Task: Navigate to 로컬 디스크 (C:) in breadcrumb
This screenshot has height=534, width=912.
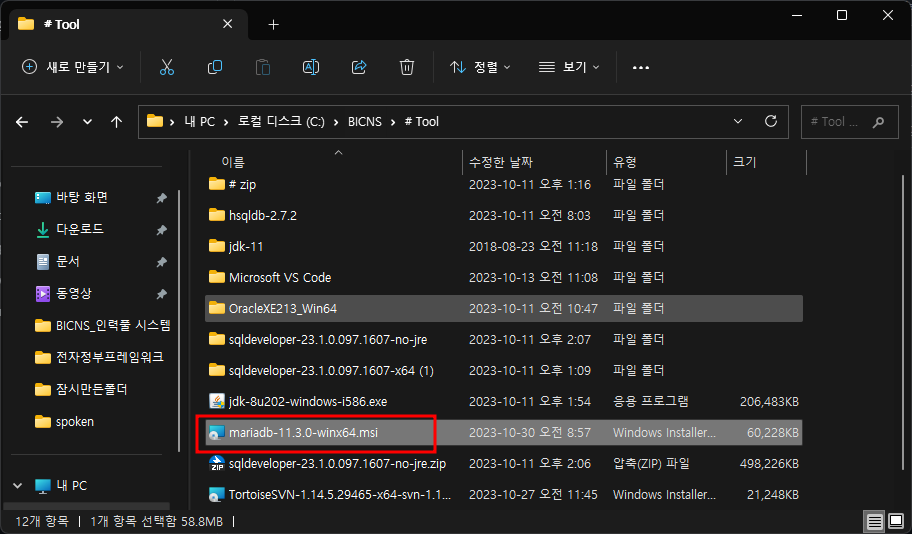Action: (282, 122)
